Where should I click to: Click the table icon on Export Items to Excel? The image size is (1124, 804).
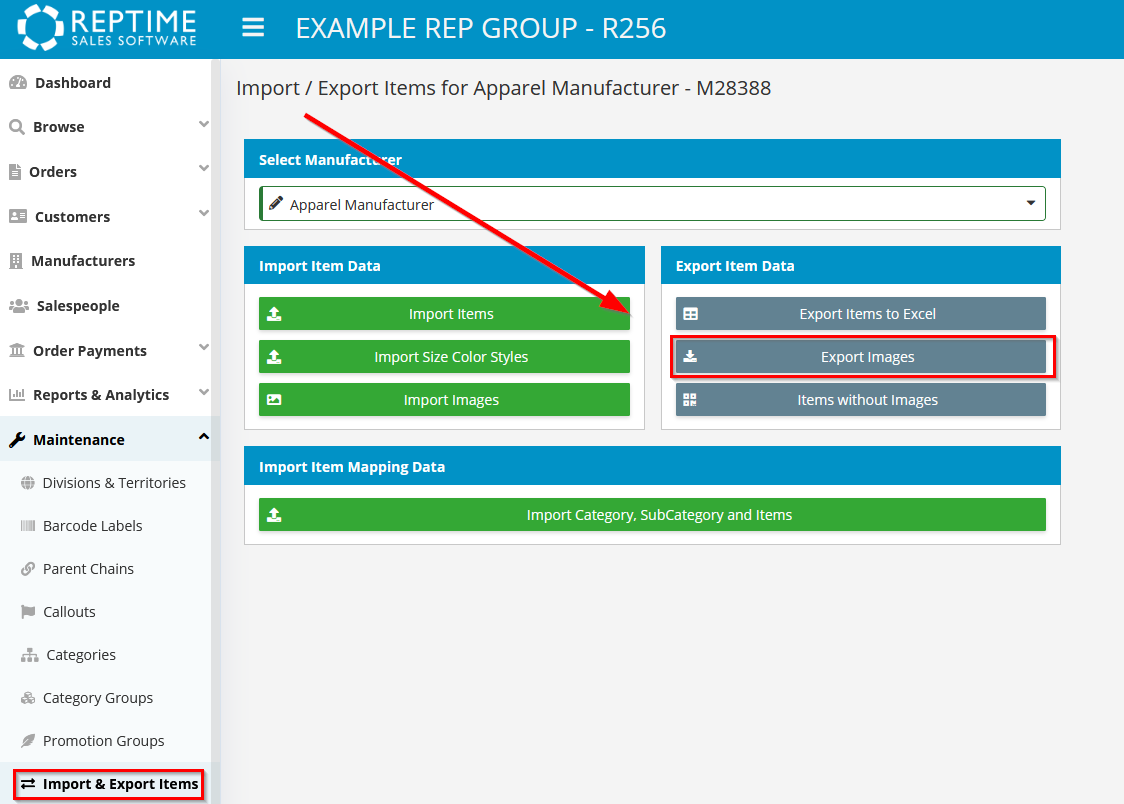[x=690, y=314]
